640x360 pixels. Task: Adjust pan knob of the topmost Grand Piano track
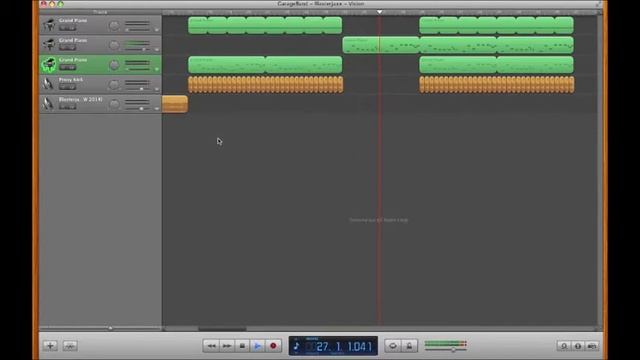(114, 26)
